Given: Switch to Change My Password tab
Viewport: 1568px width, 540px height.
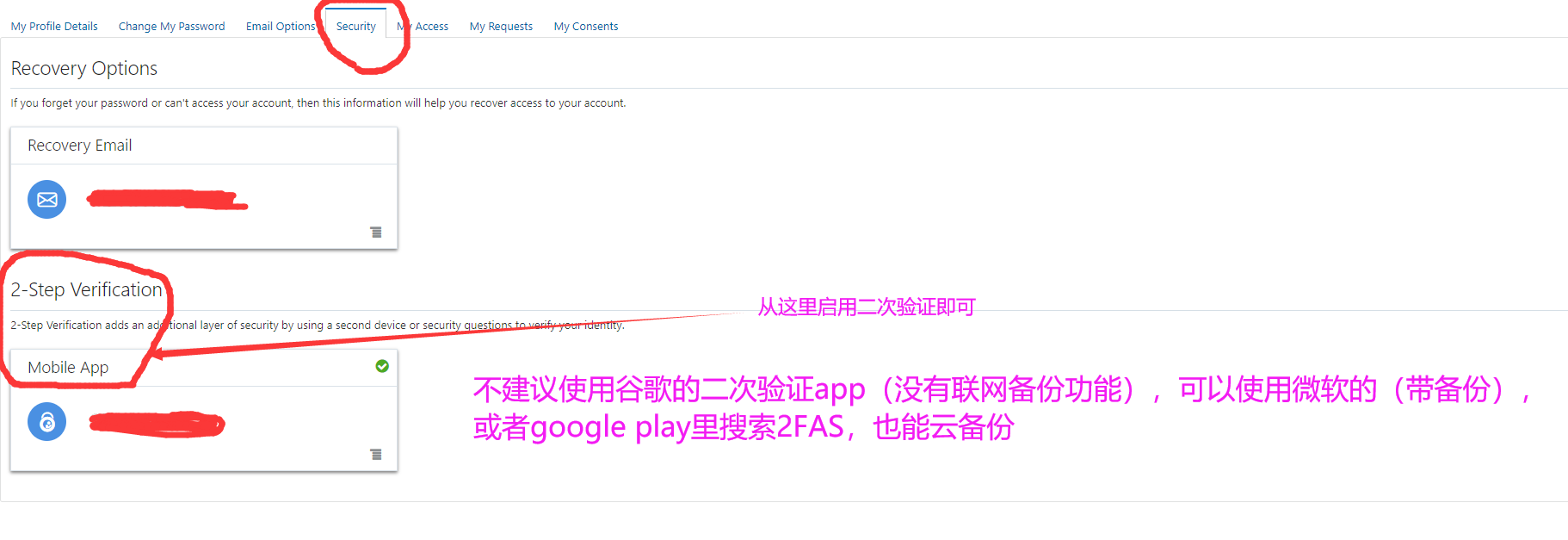Looking at the screenshot, I should [x=171, y=27].
